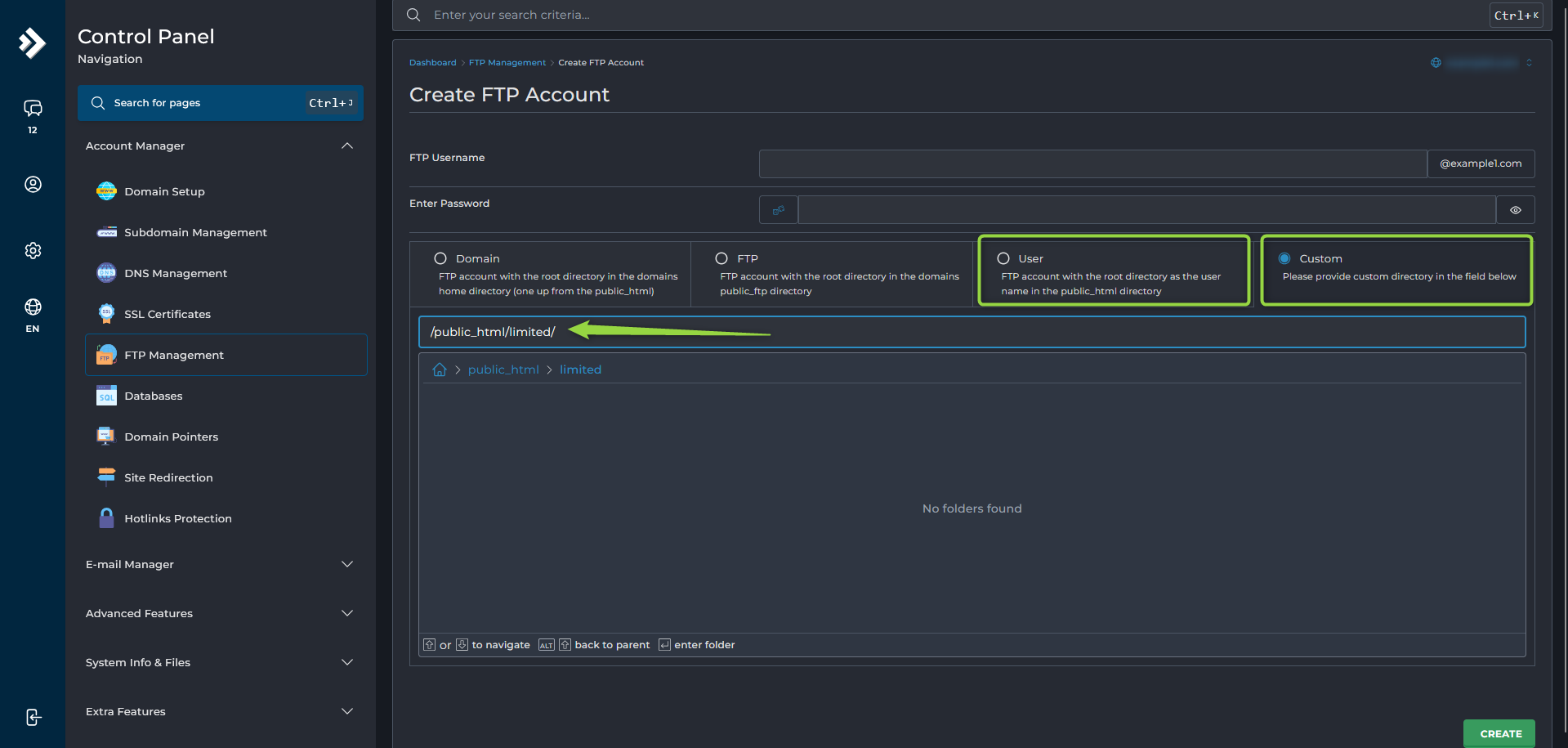The width and height of the screenshot is (1568, 748).
Task: Click the custom directory path field
Action: click(972, 332)
